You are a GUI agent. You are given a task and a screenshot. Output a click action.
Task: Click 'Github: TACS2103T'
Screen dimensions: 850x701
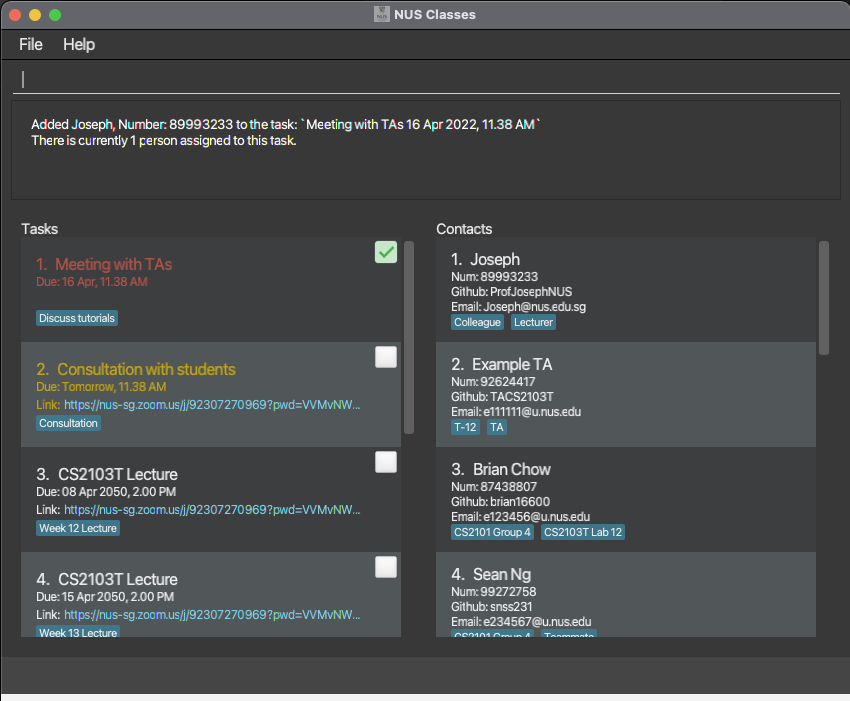(502, 397)
